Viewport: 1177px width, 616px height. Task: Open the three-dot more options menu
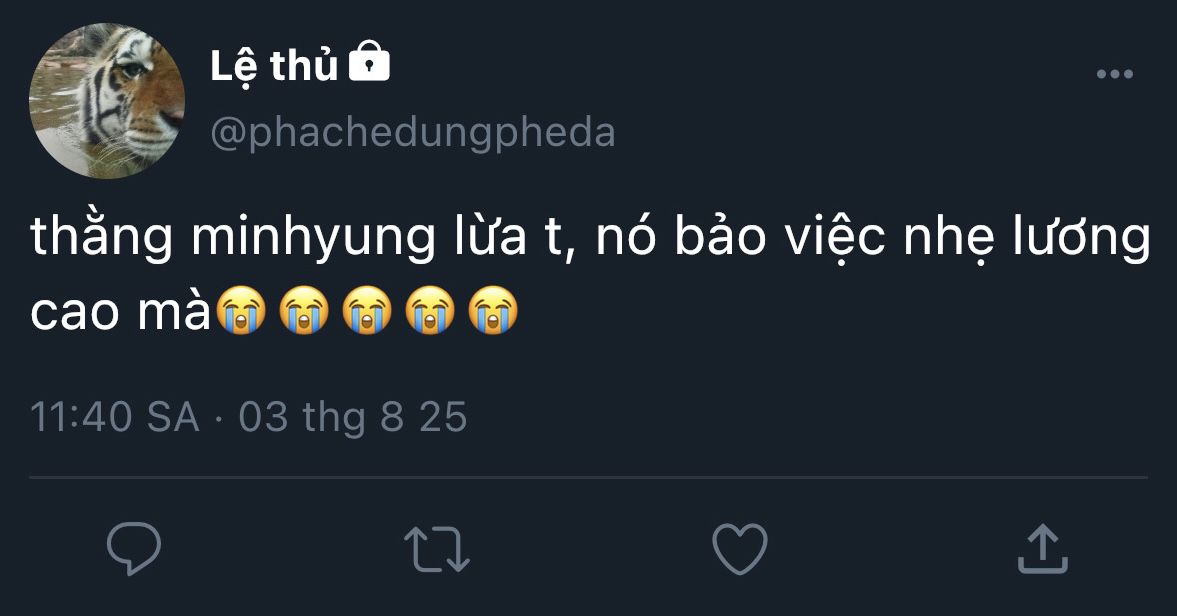click(x=1114, y=74)
